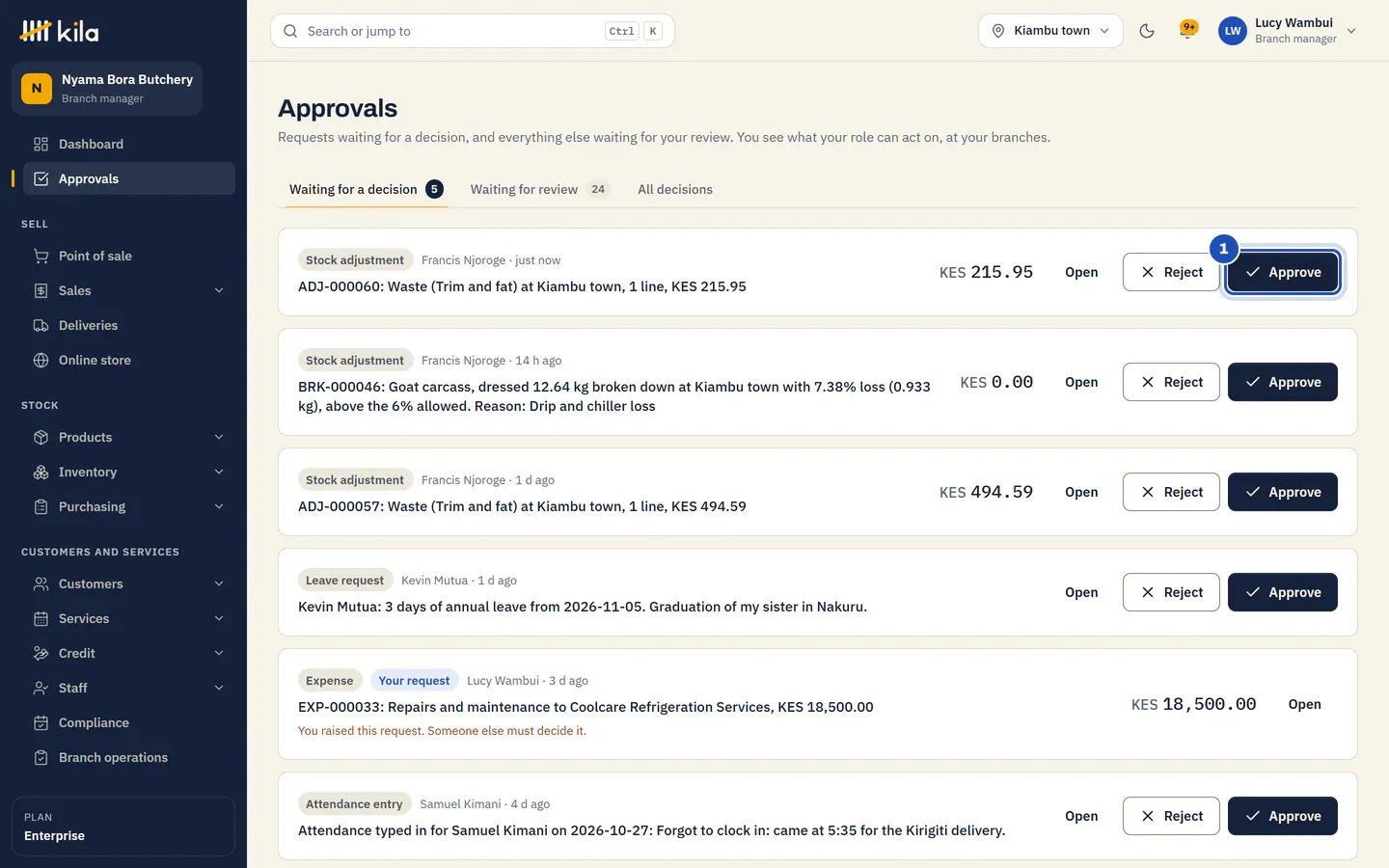Image resolution: width=1389 pixels, height=868 pixels.
Task: Open Dashboard from the sidebar
Action: click(x=129, y=144)
